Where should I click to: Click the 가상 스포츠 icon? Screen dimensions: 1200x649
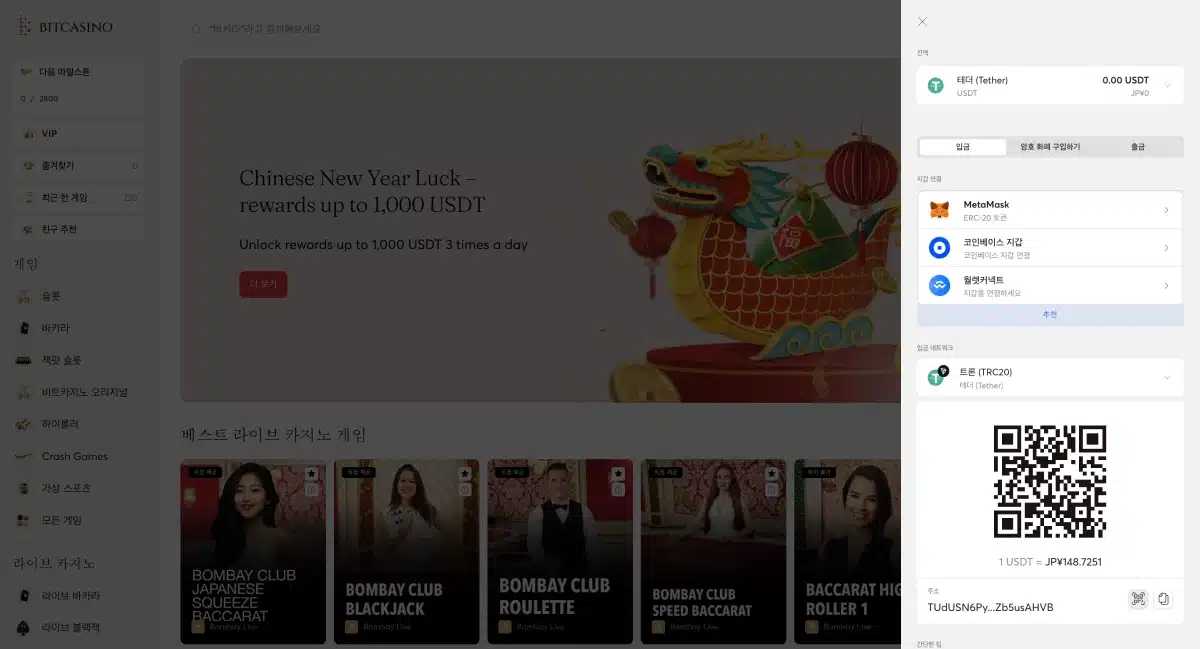click(24, 488)
